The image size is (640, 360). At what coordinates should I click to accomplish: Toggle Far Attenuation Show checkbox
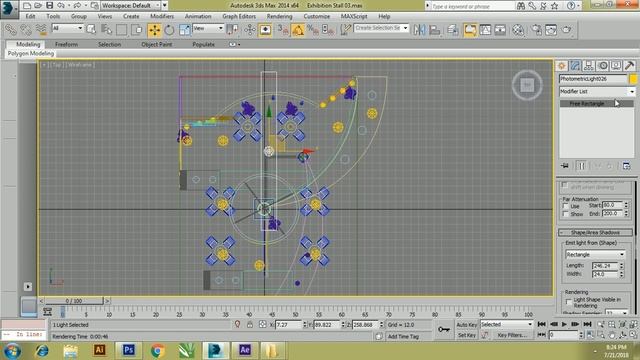(566, 214)
